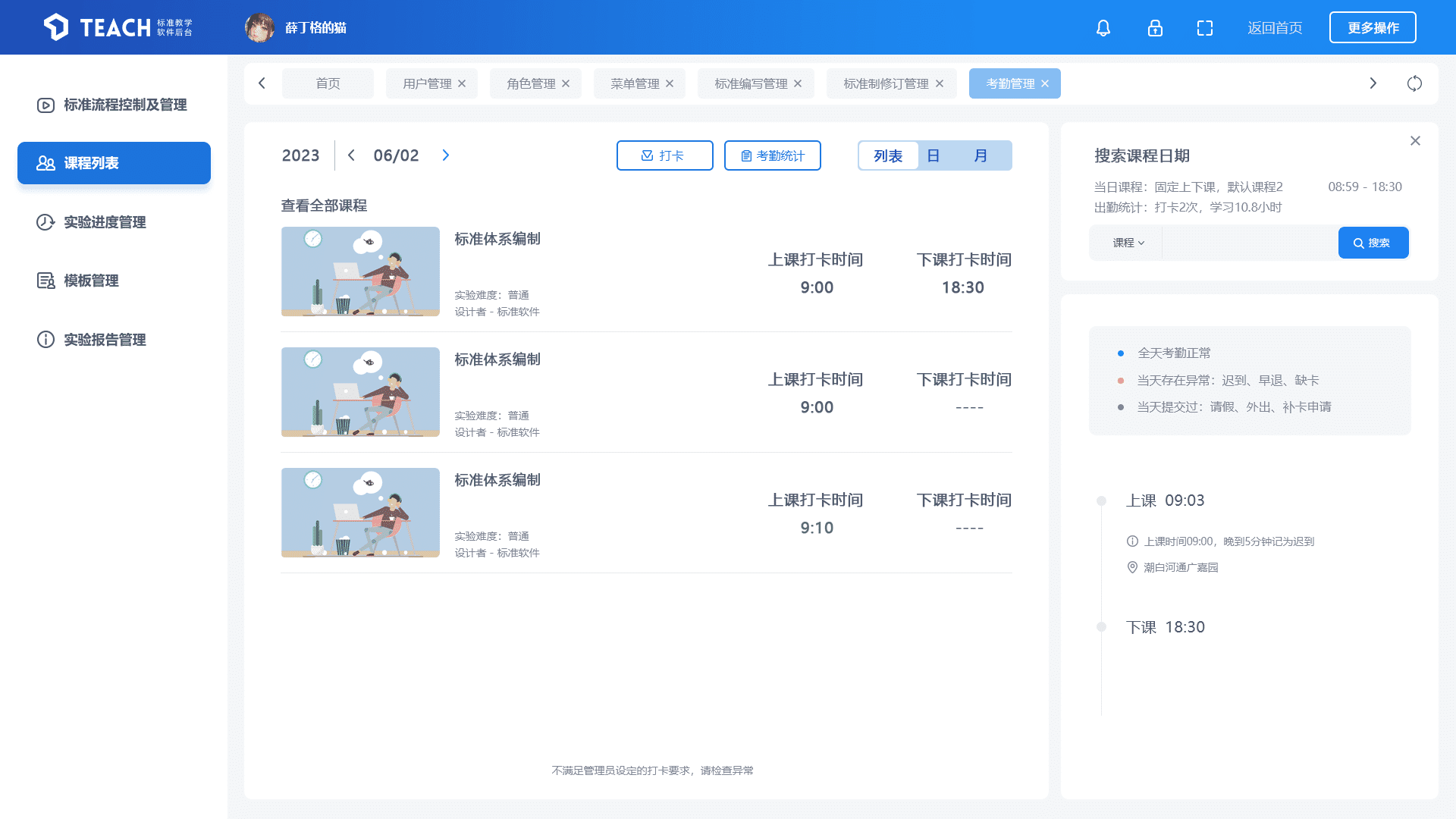Go to previous date arrow
The width and height of the screenshot is (1456, 819).
(x=351, y=155)
